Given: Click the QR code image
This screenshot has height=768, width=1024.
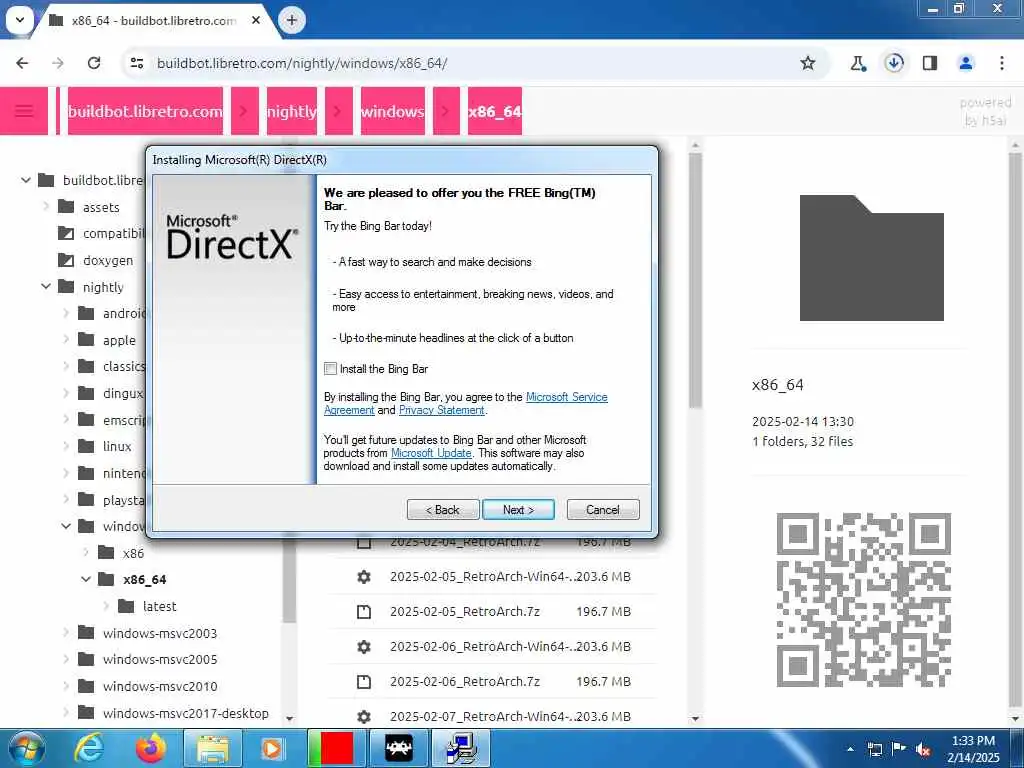Looking at the screenshot, I should point(863,600).
